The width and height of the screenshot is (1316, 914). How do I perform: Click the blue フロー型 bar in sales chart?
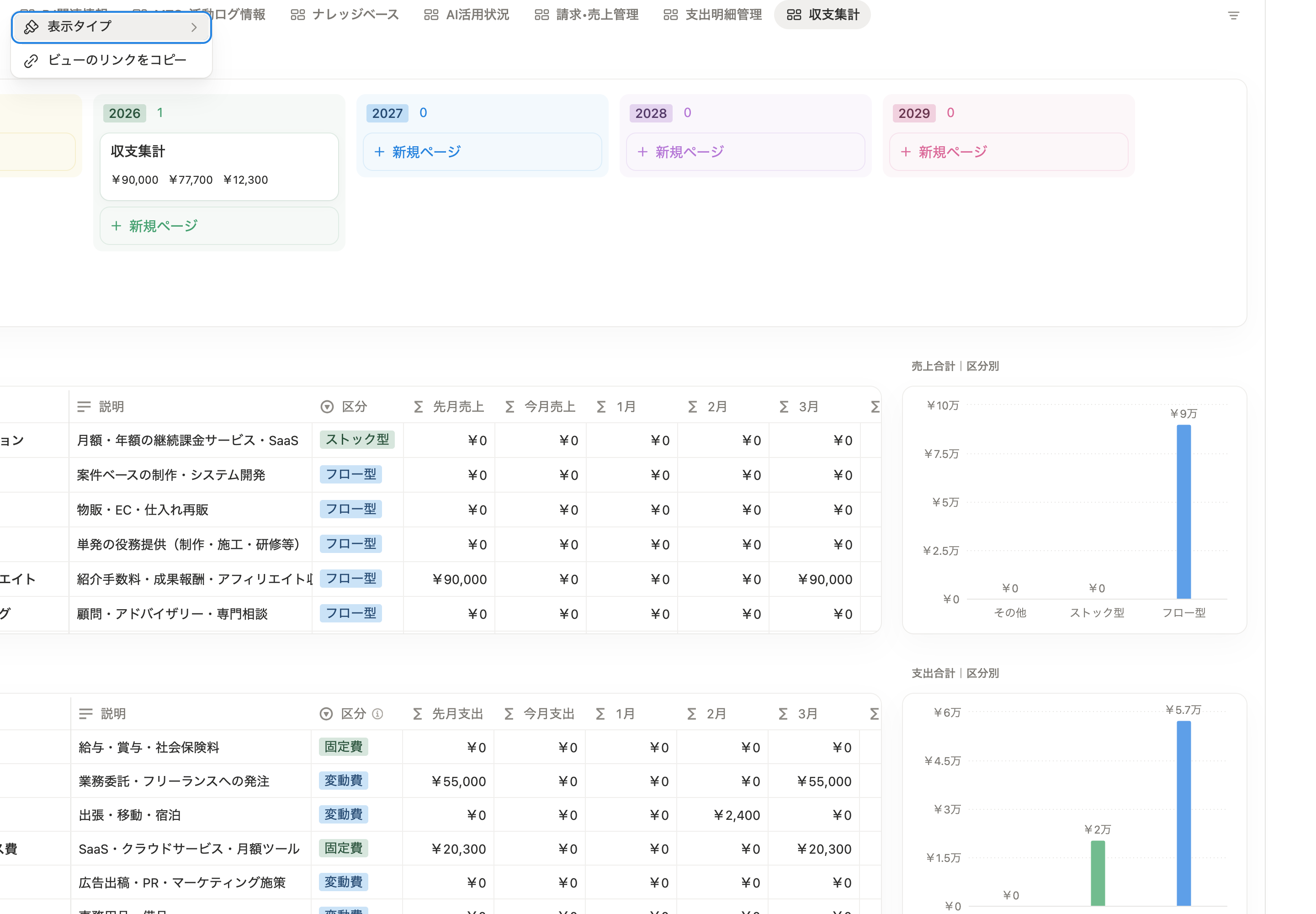point(1183,512)
